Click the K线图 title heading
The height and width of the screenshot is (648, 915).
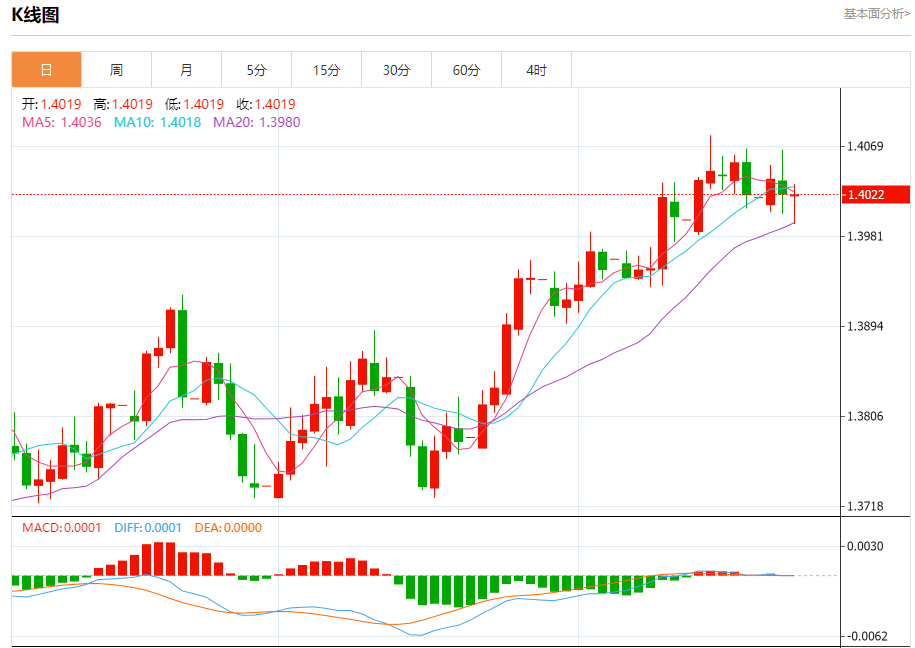tap(36, 14)
